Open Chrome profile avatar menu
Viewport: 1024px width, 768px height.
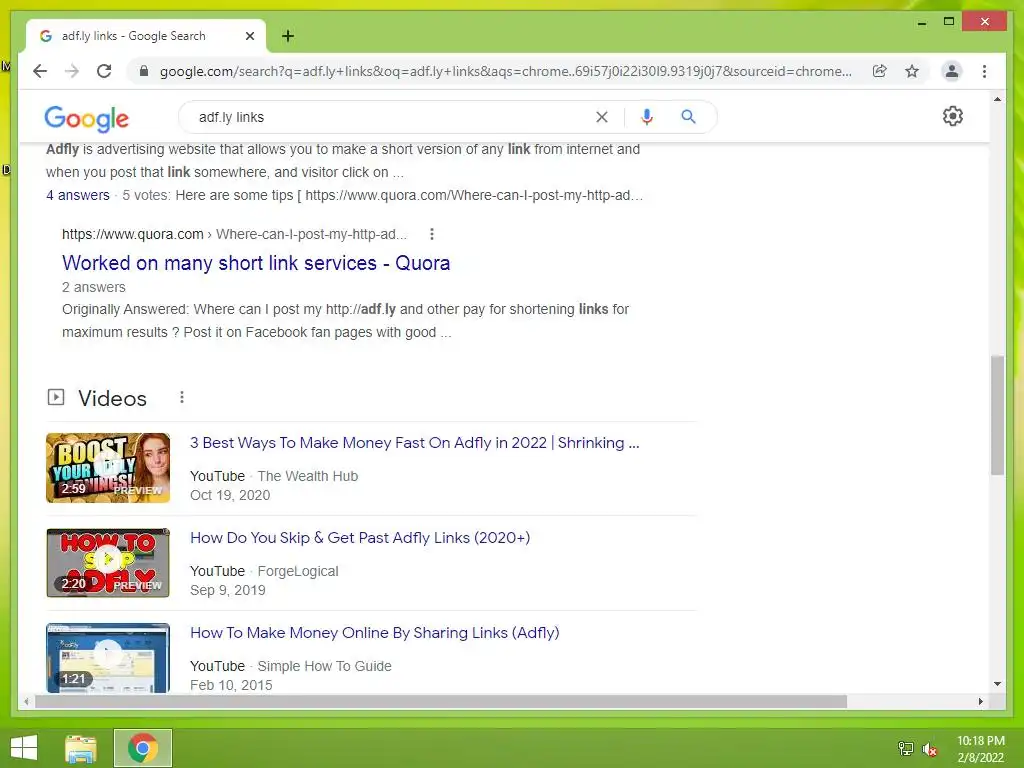click(x=952, y=71)
